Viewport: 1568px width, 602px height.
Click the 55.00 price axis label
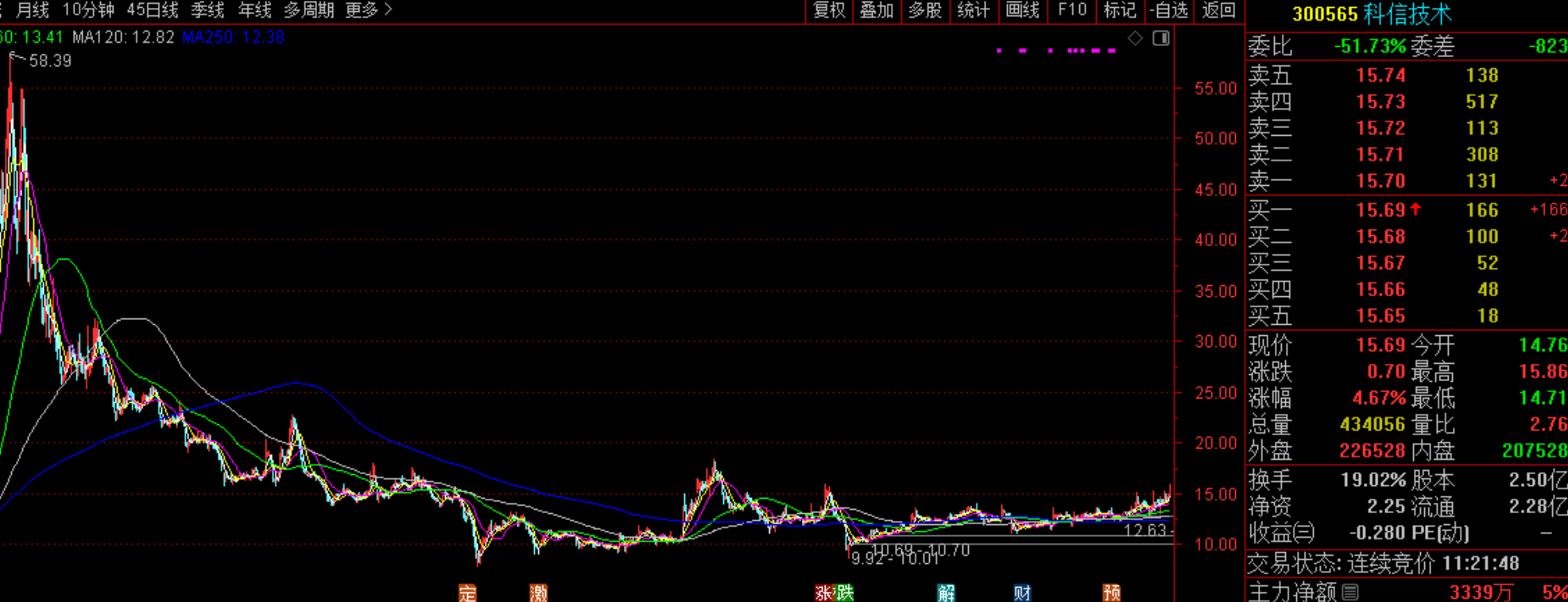pyautogui.click(x=1216, y=88)
